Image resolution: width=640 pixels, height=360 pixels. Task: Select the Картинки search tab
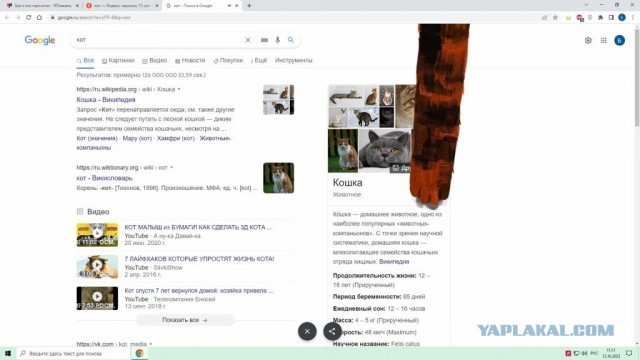coord(118,60)
